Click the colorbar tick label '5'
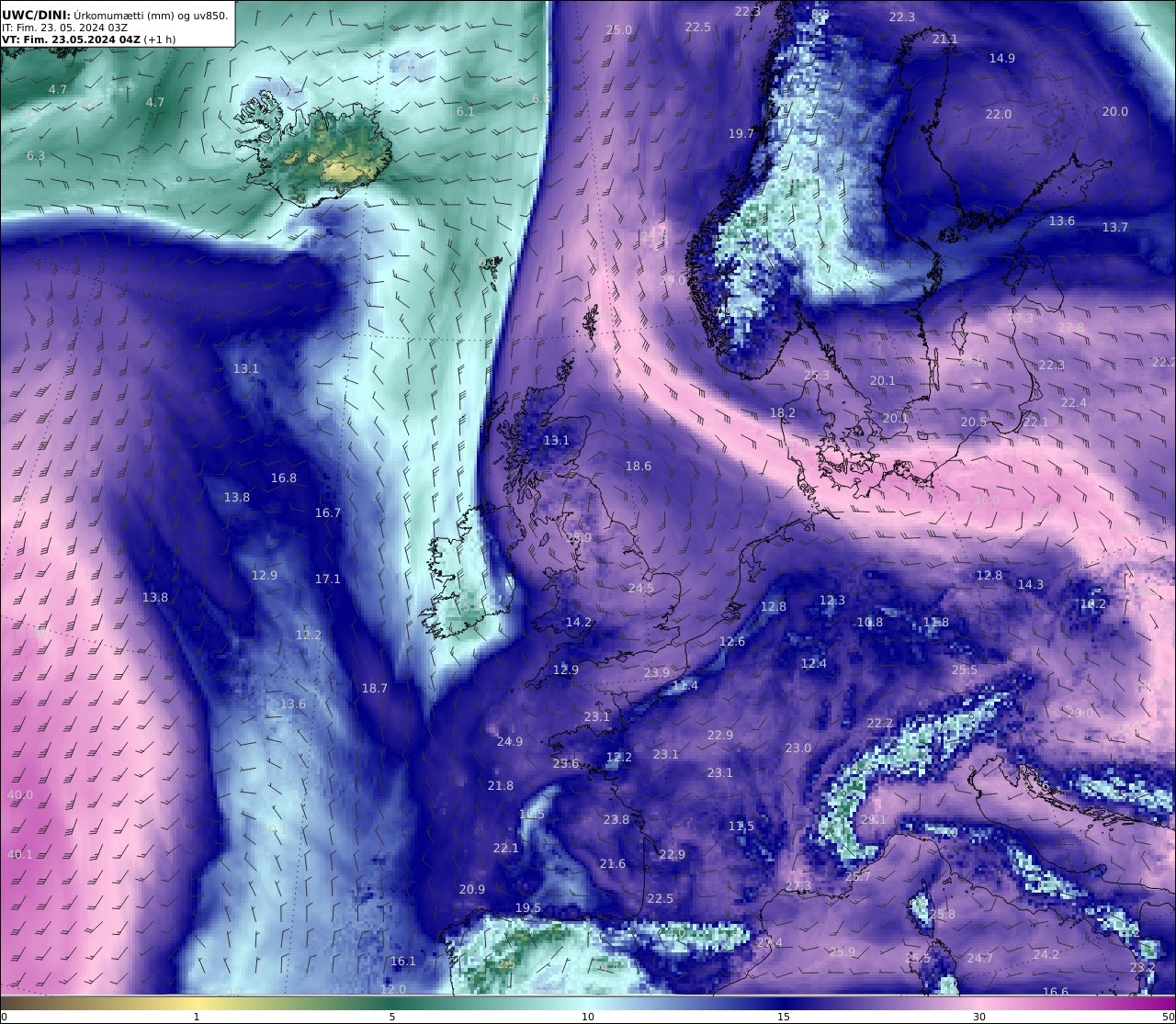This screenshot has height=1024, width=1176. tap(392, 1017)
